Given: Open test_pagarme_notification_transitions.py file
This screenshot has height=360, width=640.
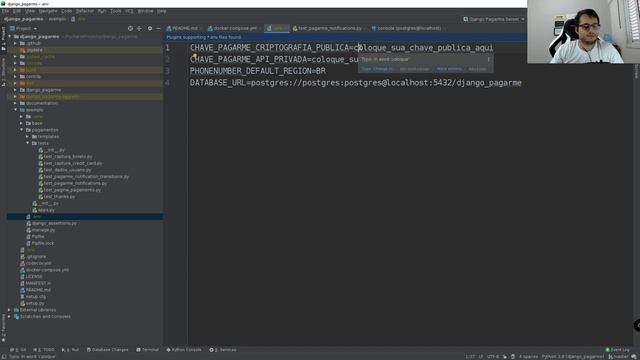Looking at the screenshot, I should (x=86, y=176).
